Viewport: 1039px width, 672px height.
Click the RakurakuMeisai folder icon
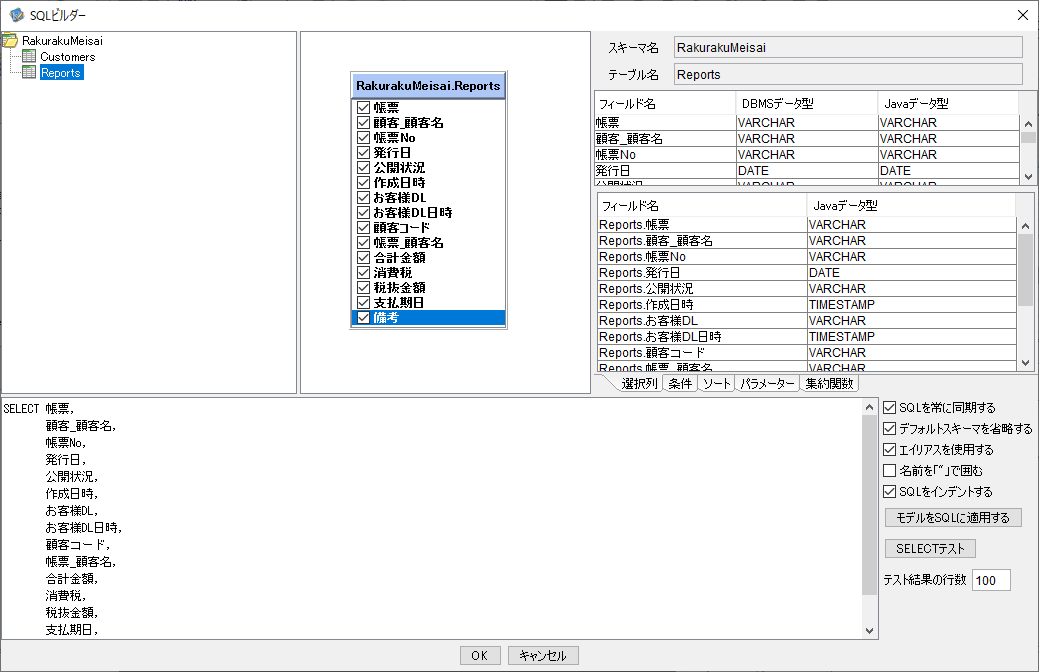(10, 40)
